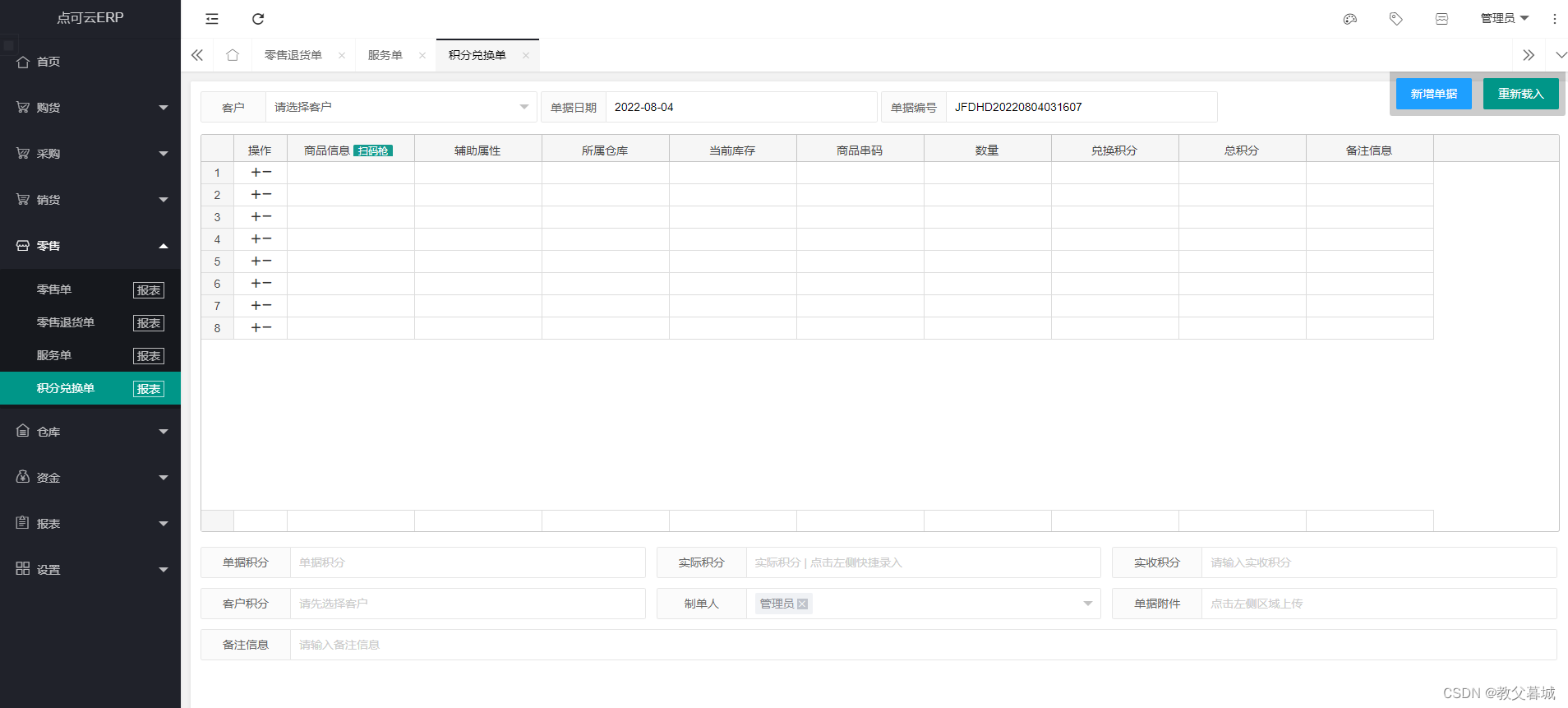Expand the 仓库 sidebar menu

(x=90, y=432)
